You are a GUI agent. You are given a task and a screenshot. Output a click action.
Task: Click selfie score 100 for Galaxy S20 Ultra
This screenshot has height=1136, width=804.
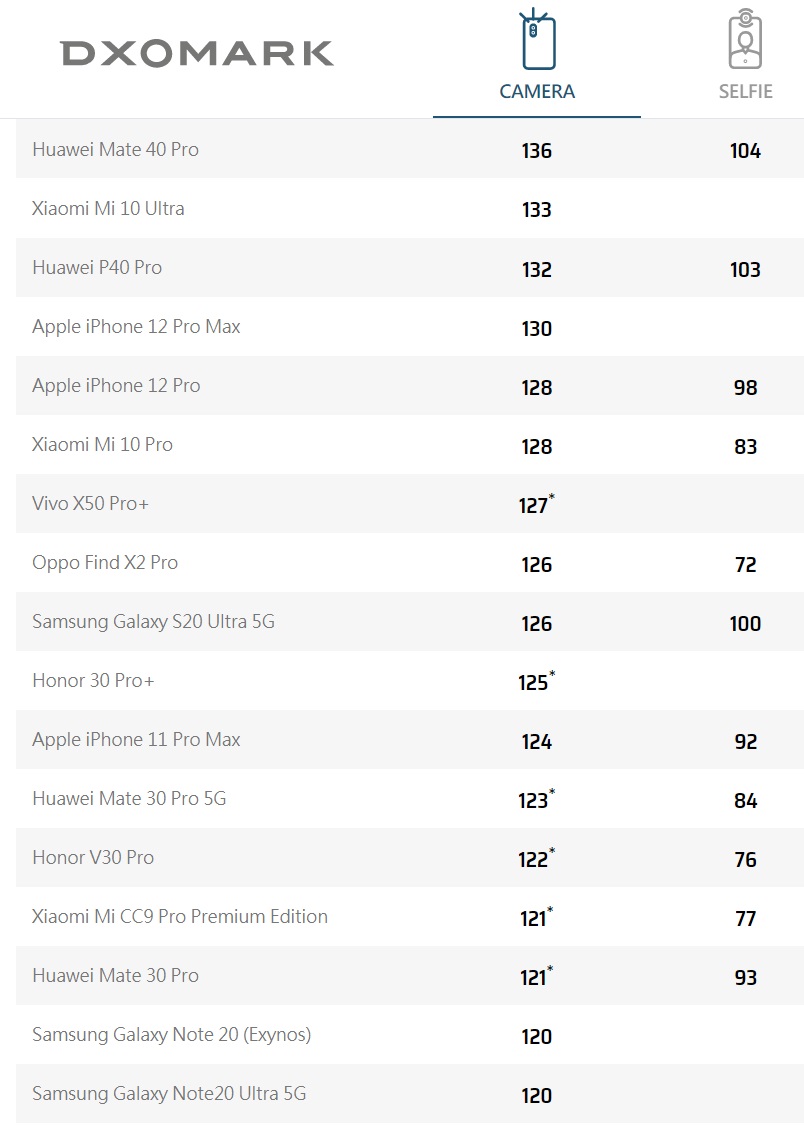tap(745, 624)
